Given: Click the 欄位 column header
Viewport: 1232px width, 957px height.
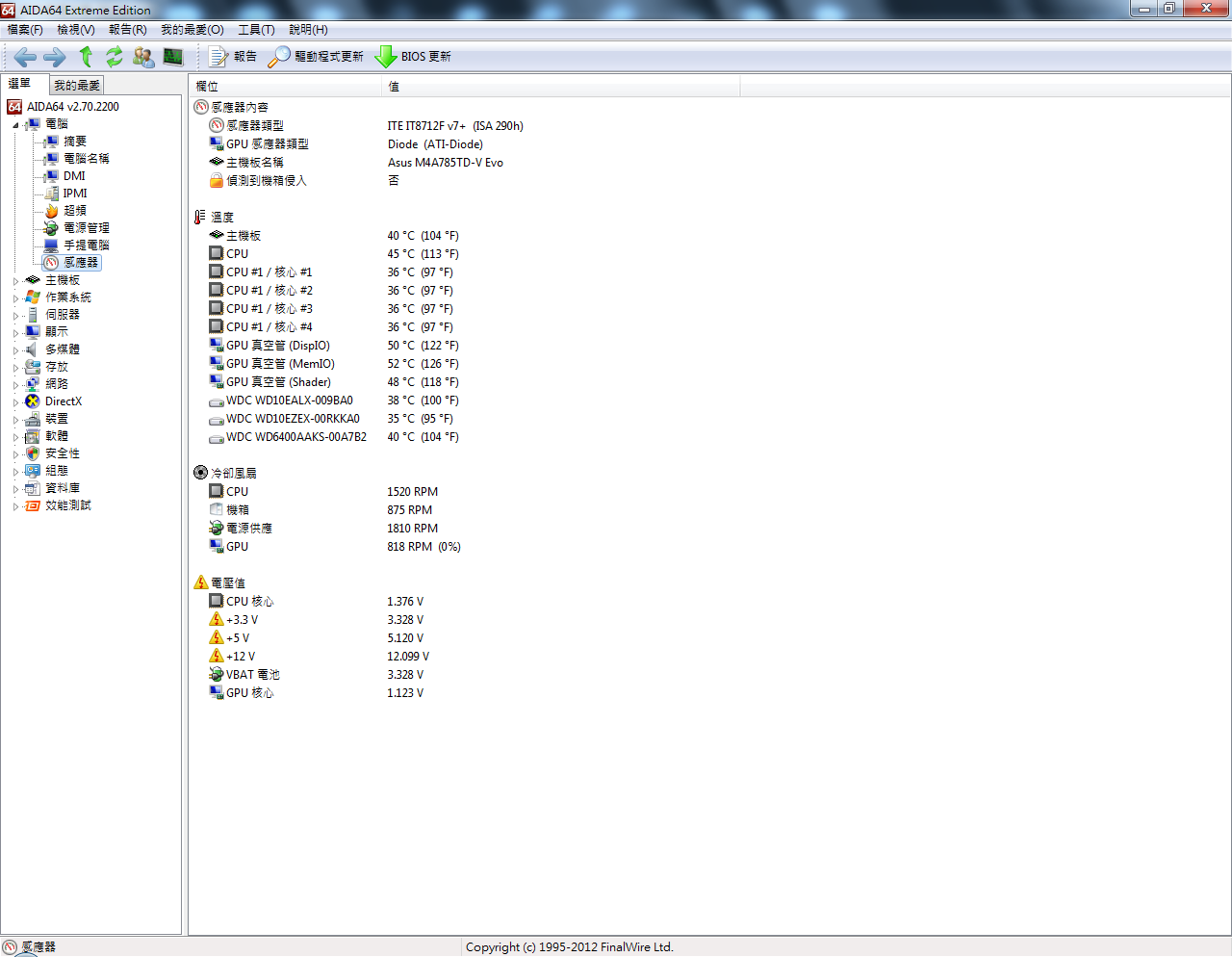Looking at the screenshot, I should pyautogui.click(x=285, y=87).
